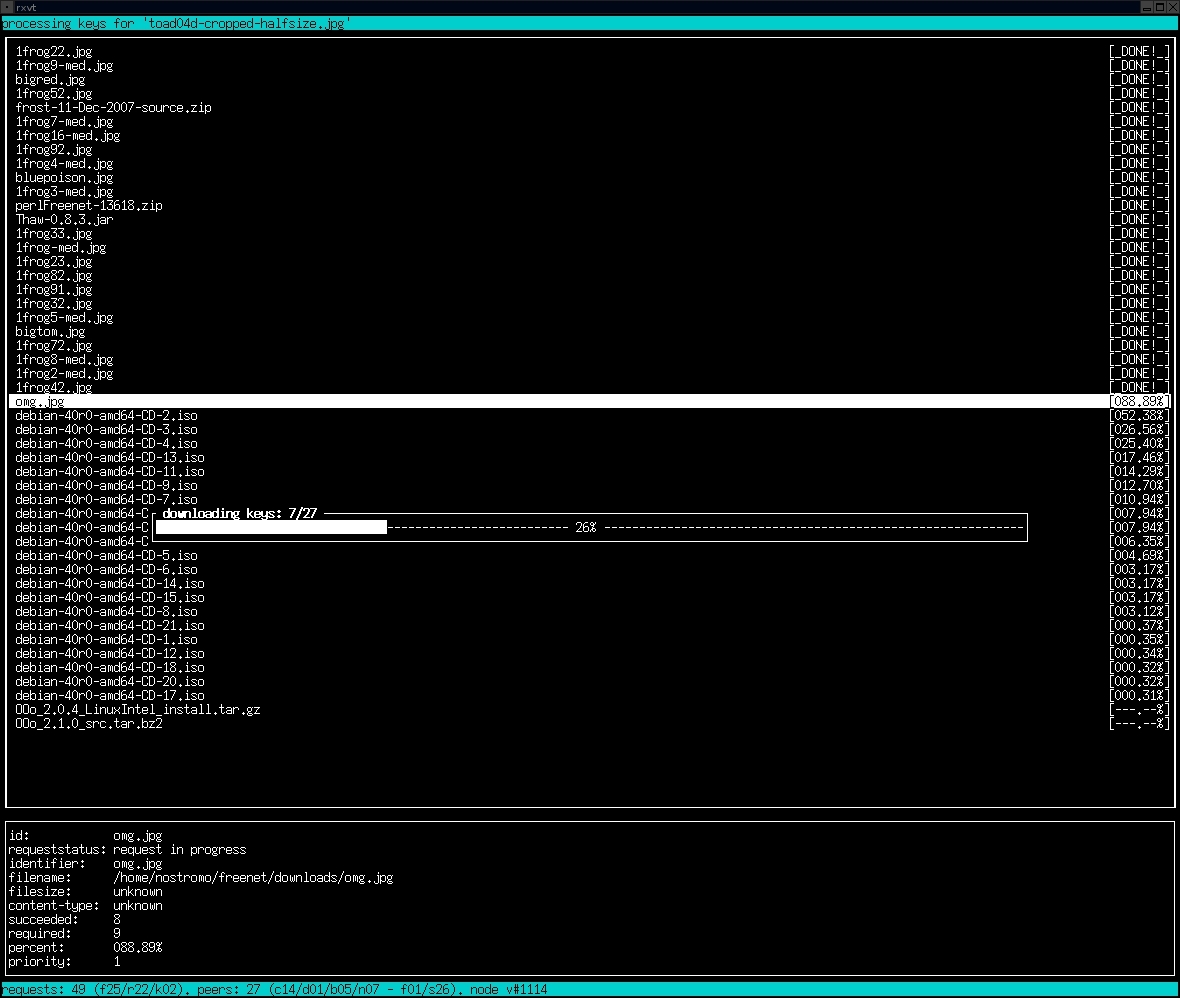Select the OOo_2.1.0_src.tar.bz2 entry
Screen dimensions: 1180x998
(89, 724)
